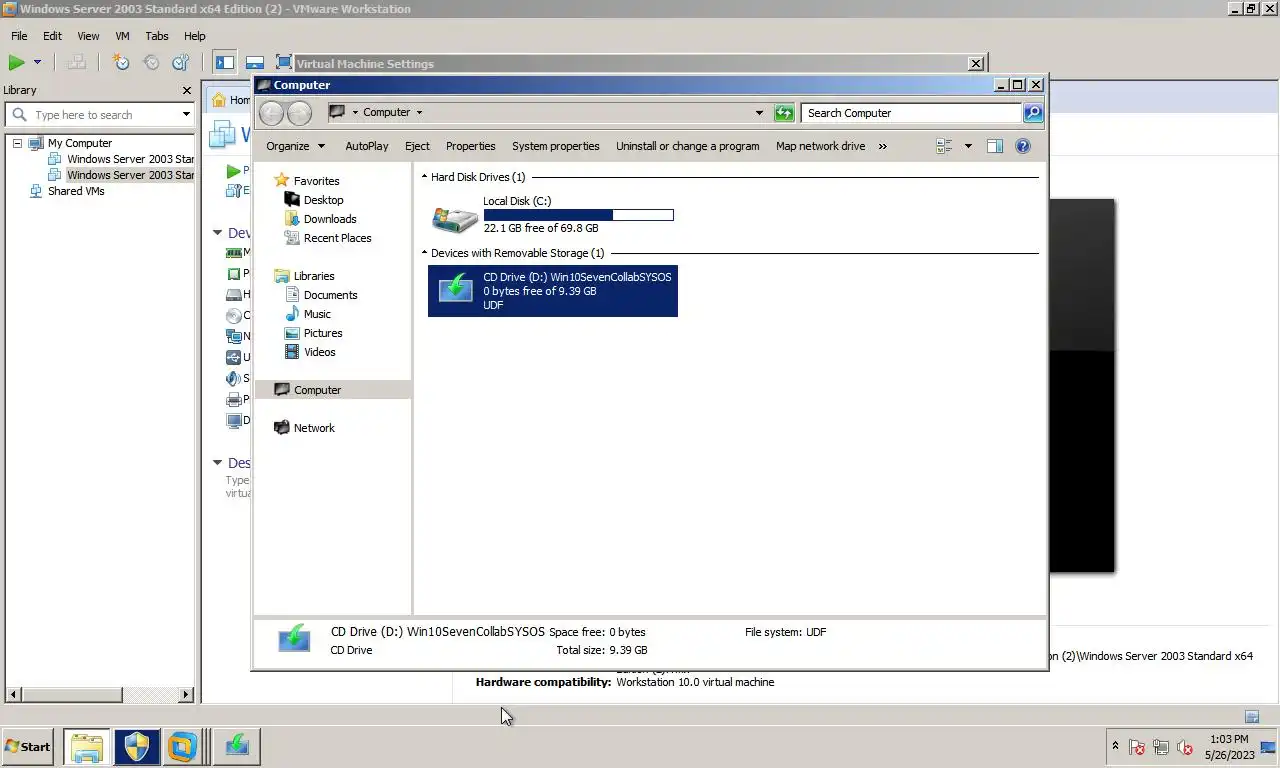Open the Edit menu
The width and height of the screenshot is (1280, 768).
[x=52, y=36]
